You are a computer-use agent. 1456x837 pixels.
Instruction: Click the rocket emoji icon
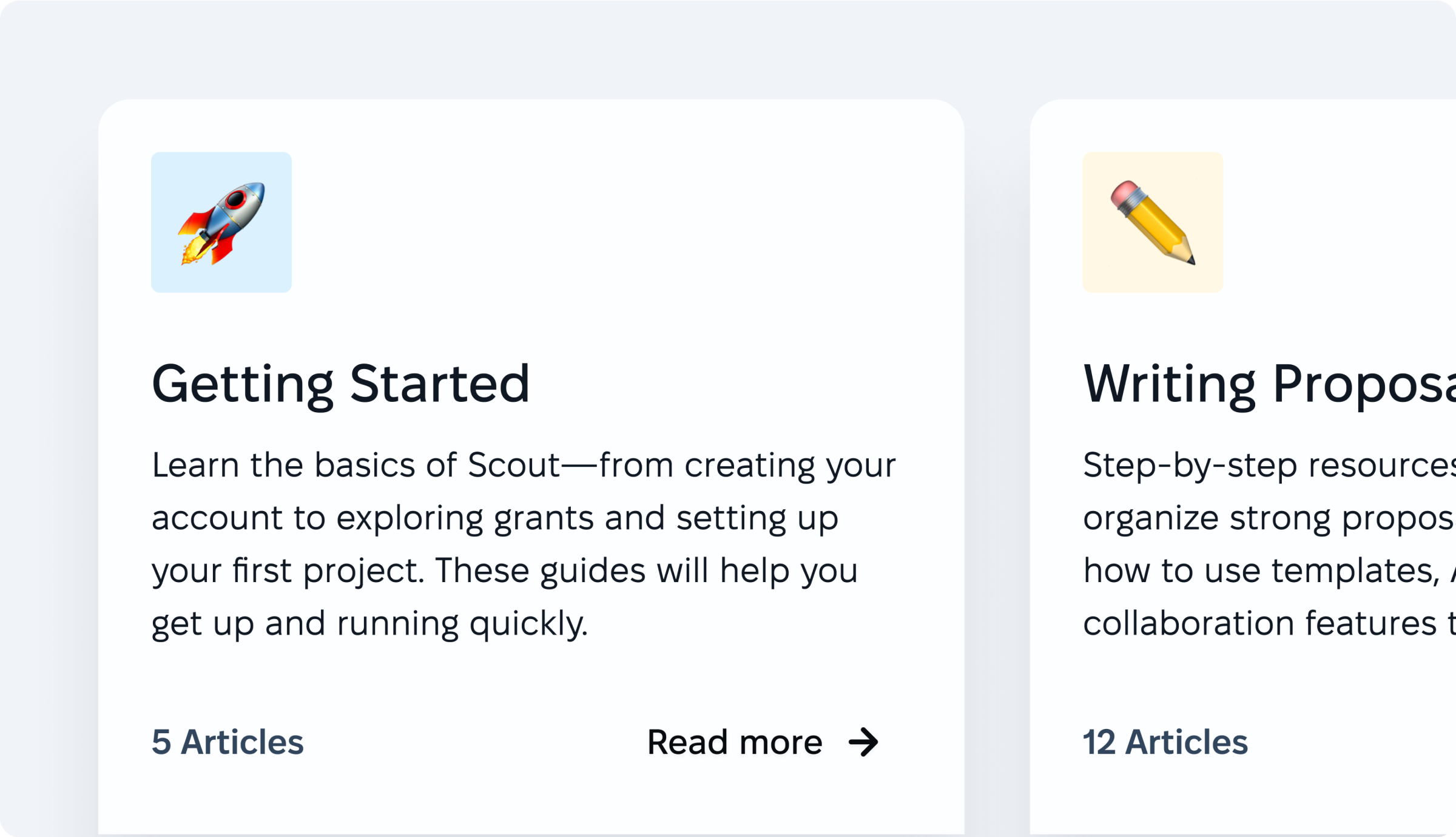pyautogui.click(x=221, y=223)
